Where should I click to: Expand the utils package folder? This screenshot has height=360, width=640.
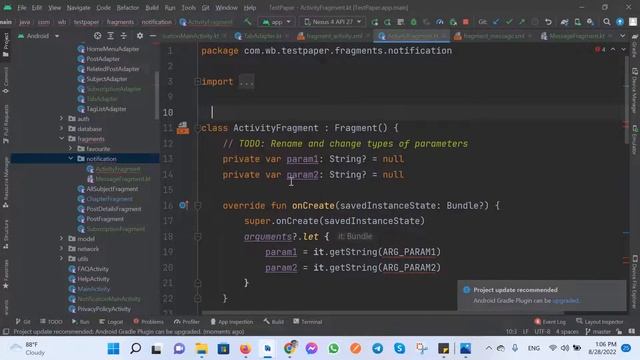(x=61, y=259)
